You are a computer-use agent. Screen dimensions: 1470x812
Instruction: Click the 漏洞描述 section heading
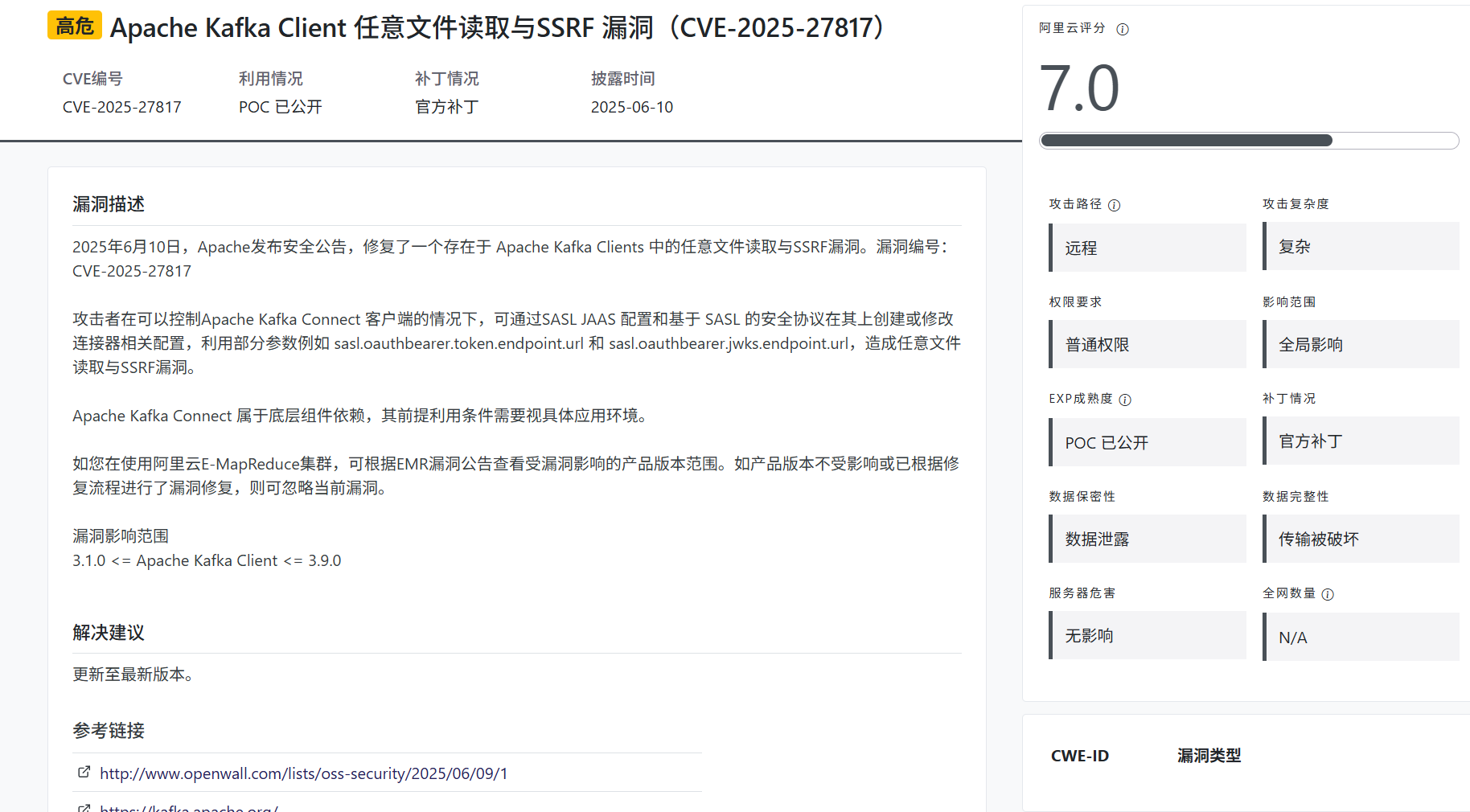pos(109,204)
